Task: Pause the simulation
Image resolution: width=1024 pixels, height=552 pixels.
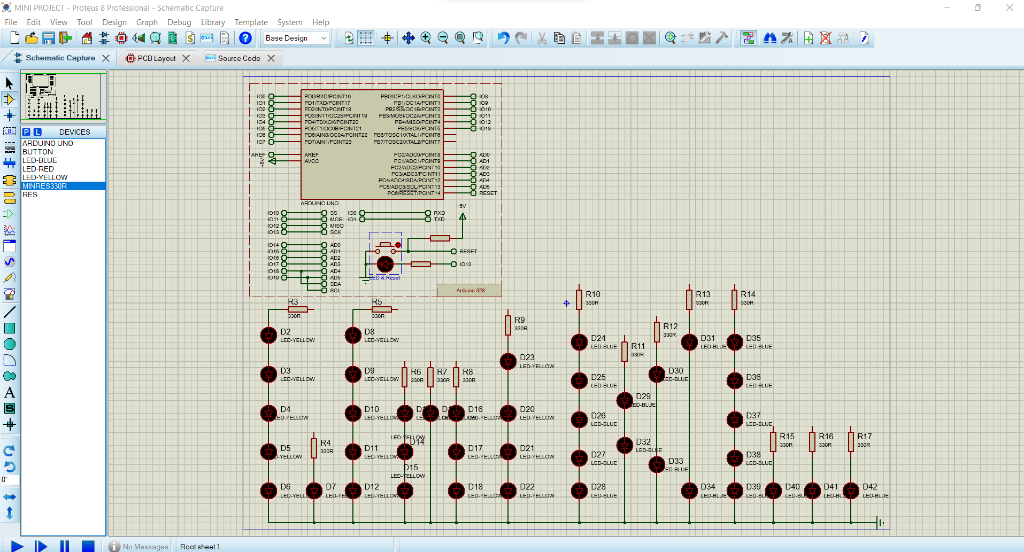Action: [64, 546]
